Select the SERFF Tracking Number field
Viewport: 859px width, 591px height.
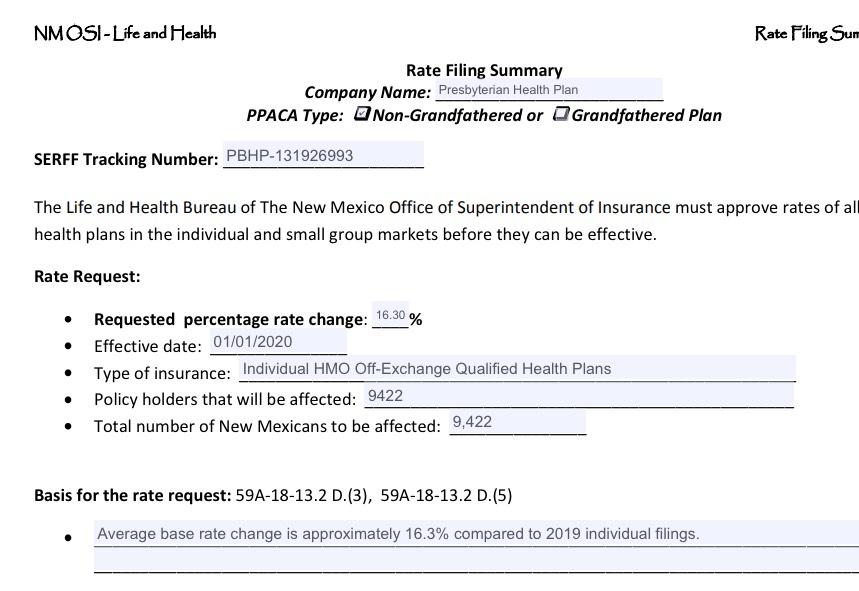pos(323,156)
